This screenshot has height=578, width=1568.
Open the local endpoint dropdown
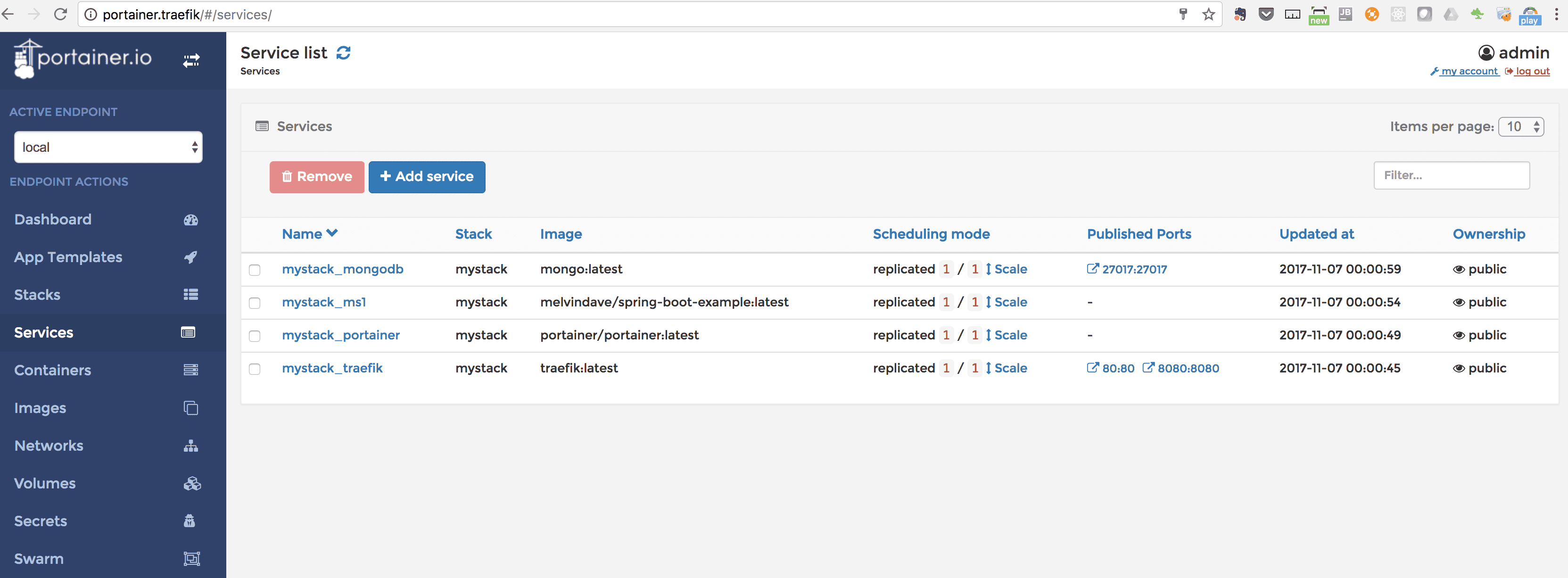coord(108,147)
